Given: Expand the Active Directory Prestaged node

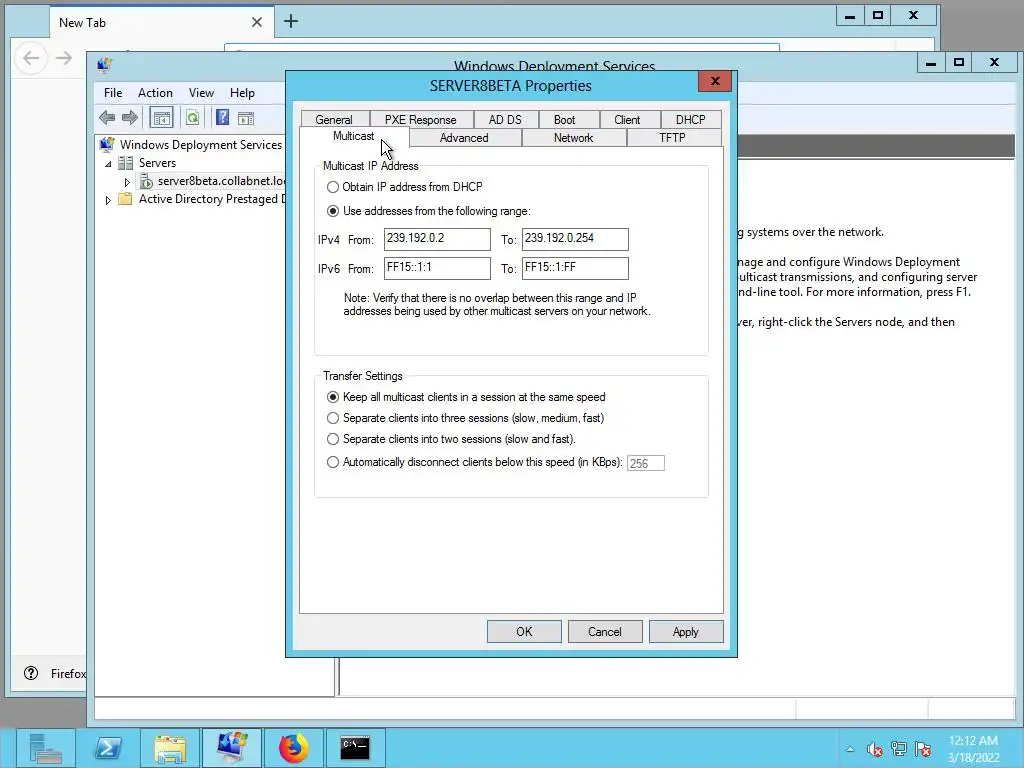Looking at the screenshot, I should point(108,200).
